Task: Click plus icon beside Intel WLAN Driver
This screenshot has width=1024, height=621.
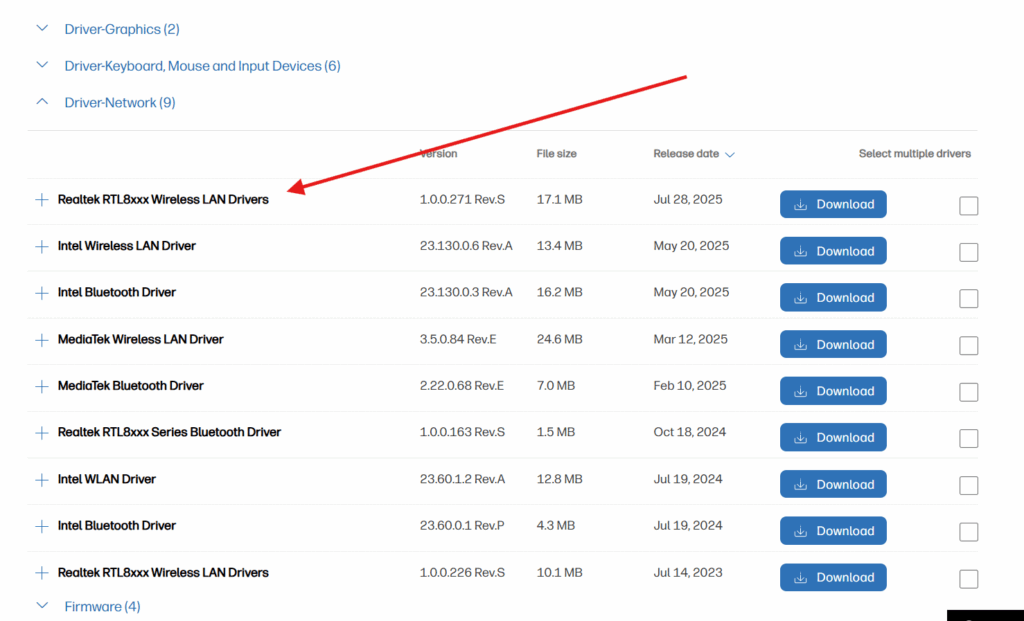Action: pos(41,480)
